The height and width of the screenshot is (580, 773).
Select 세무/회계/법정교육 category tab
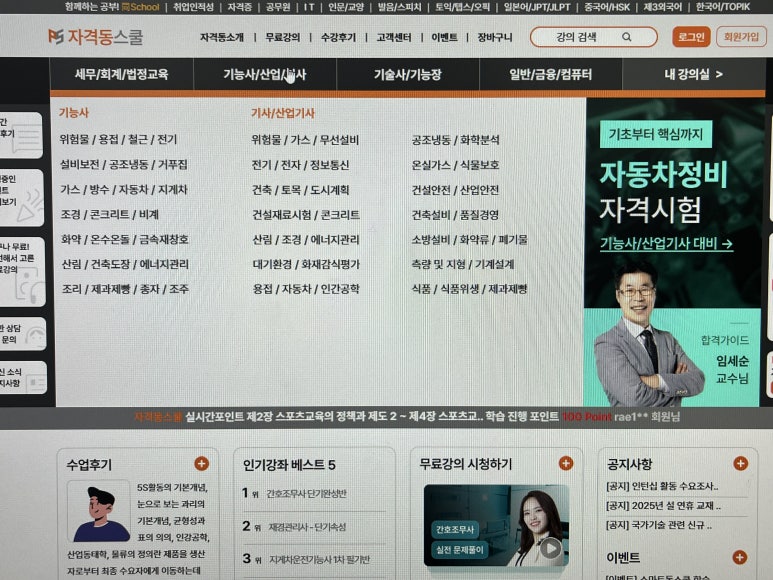pos(122,74)
